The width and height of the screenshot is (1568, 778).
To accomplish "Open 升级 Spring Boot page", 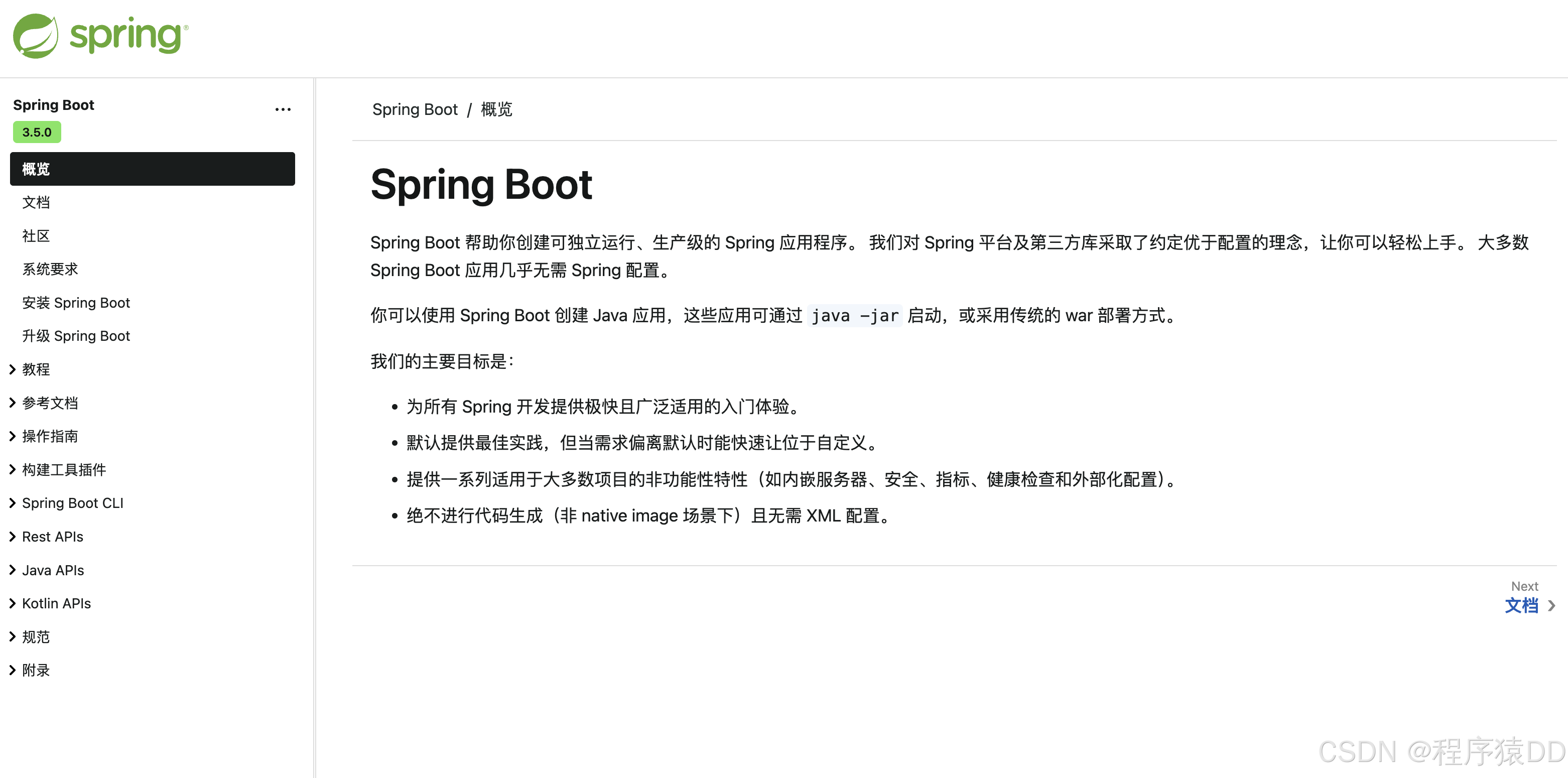I will click(76, 336).
